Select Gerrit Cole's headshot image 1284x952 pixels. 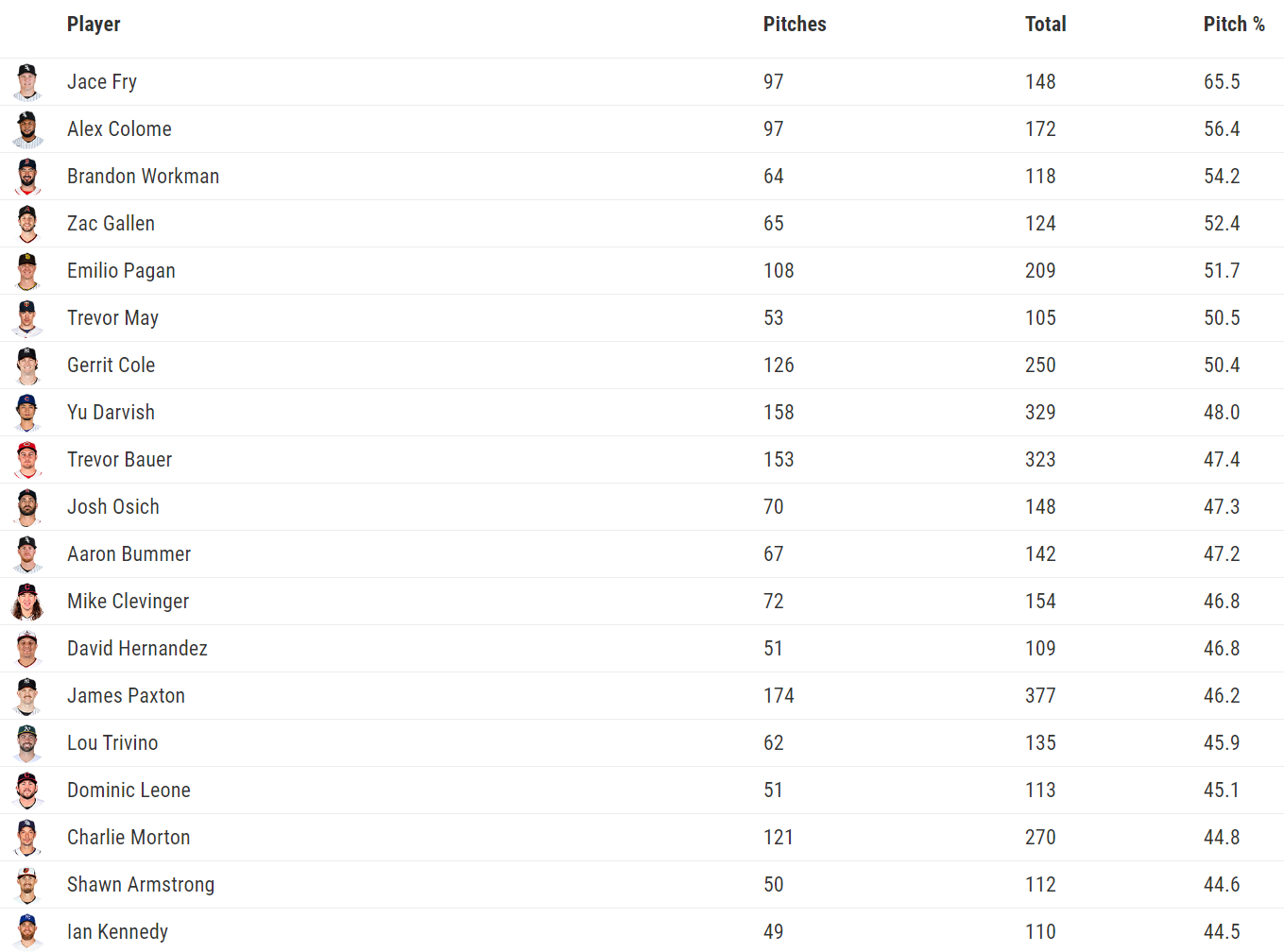point(27,365)
